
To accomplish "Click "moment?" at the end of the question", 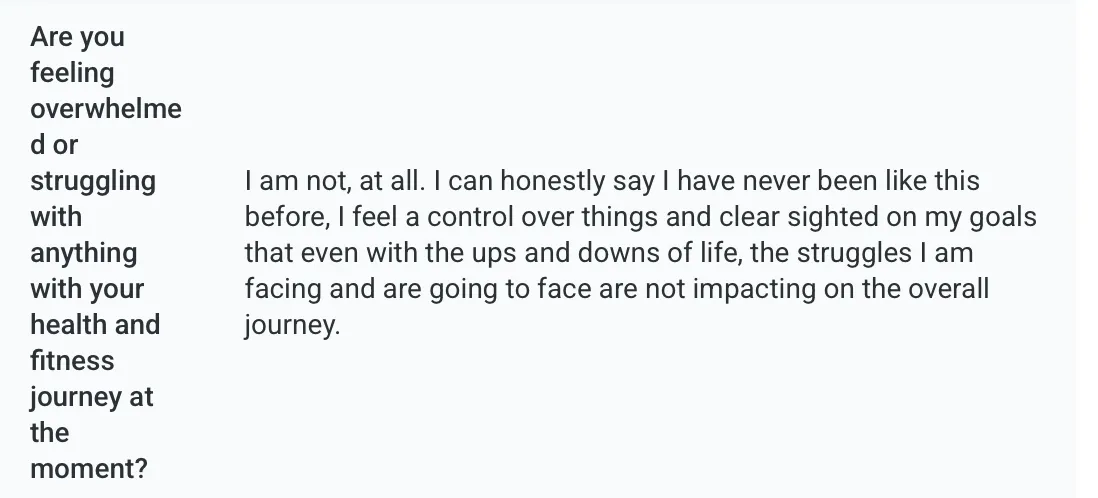I will pos(89,469).
